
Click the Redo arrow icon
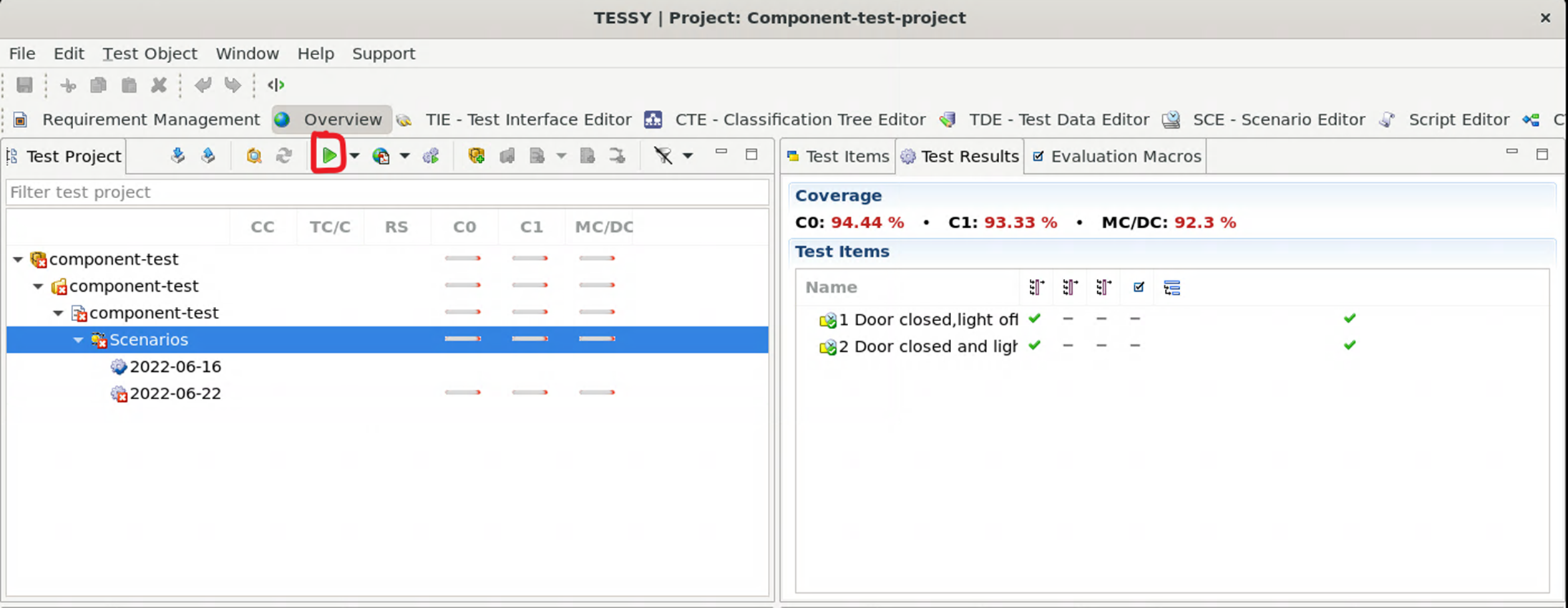233,86
